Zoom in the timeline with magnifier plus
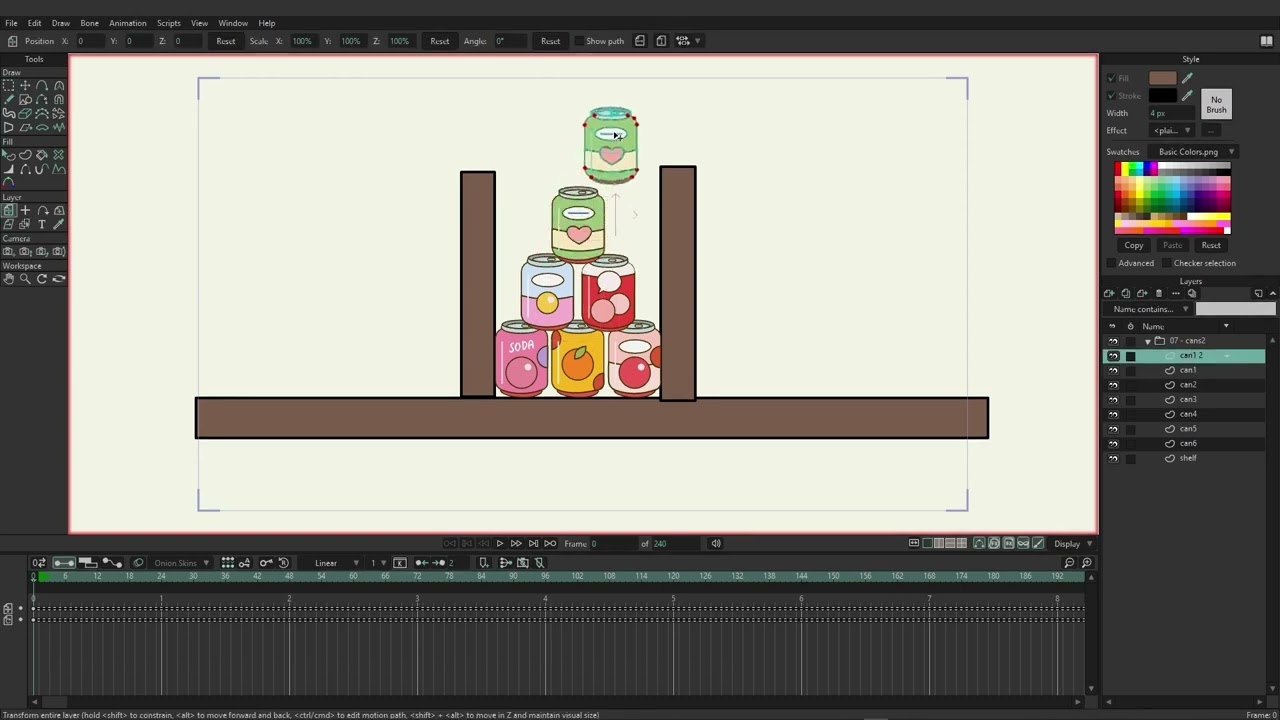This screenshot has width=1280, height=720. coord(1087,563)
